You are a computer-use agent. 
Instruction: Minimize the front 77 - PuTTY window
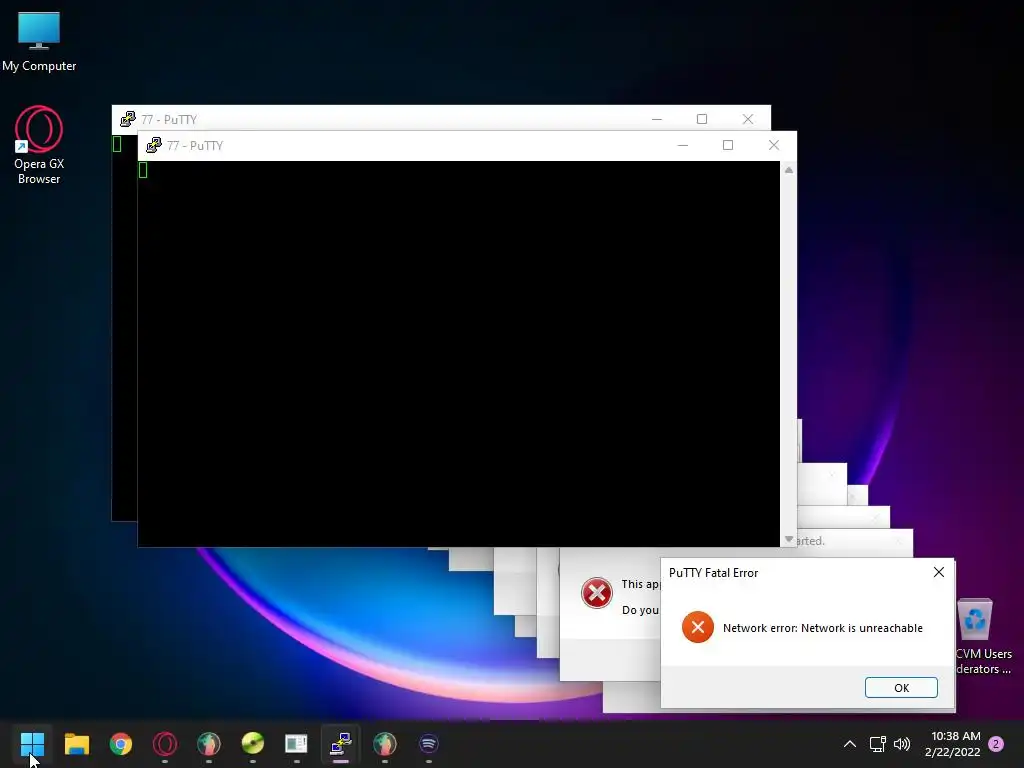coord(682,145)
